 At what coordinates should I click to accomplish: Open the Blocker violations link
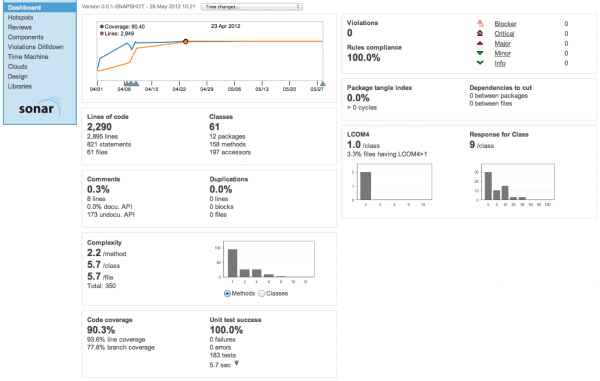(x=505, y=24)
